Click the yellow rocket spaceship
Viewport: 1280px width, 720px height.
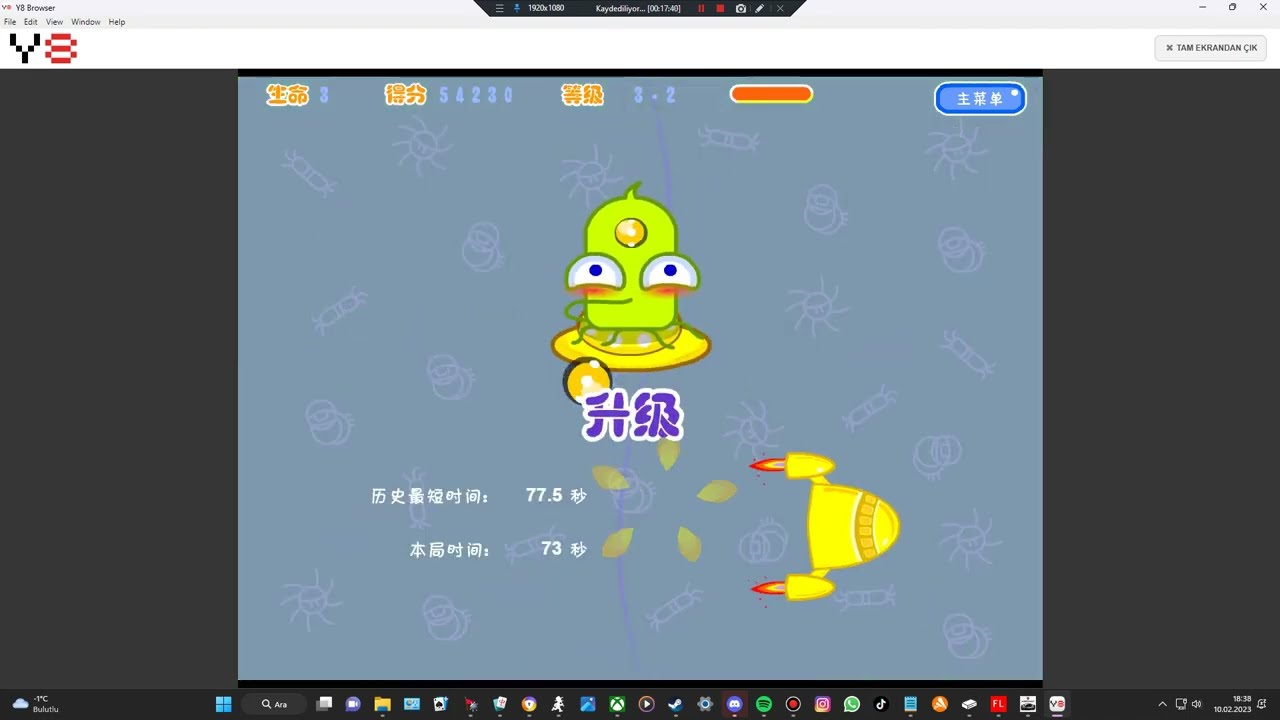tap(826, 526)
